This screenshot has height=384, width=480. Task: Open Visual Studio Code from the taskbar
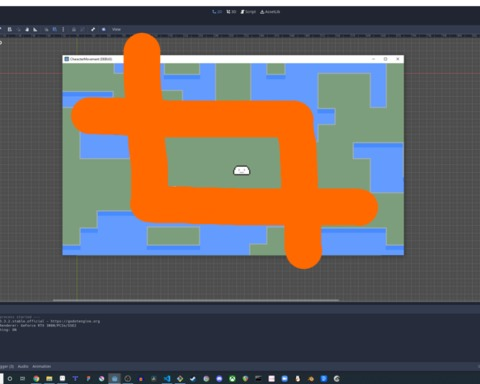tap(167, 379)
